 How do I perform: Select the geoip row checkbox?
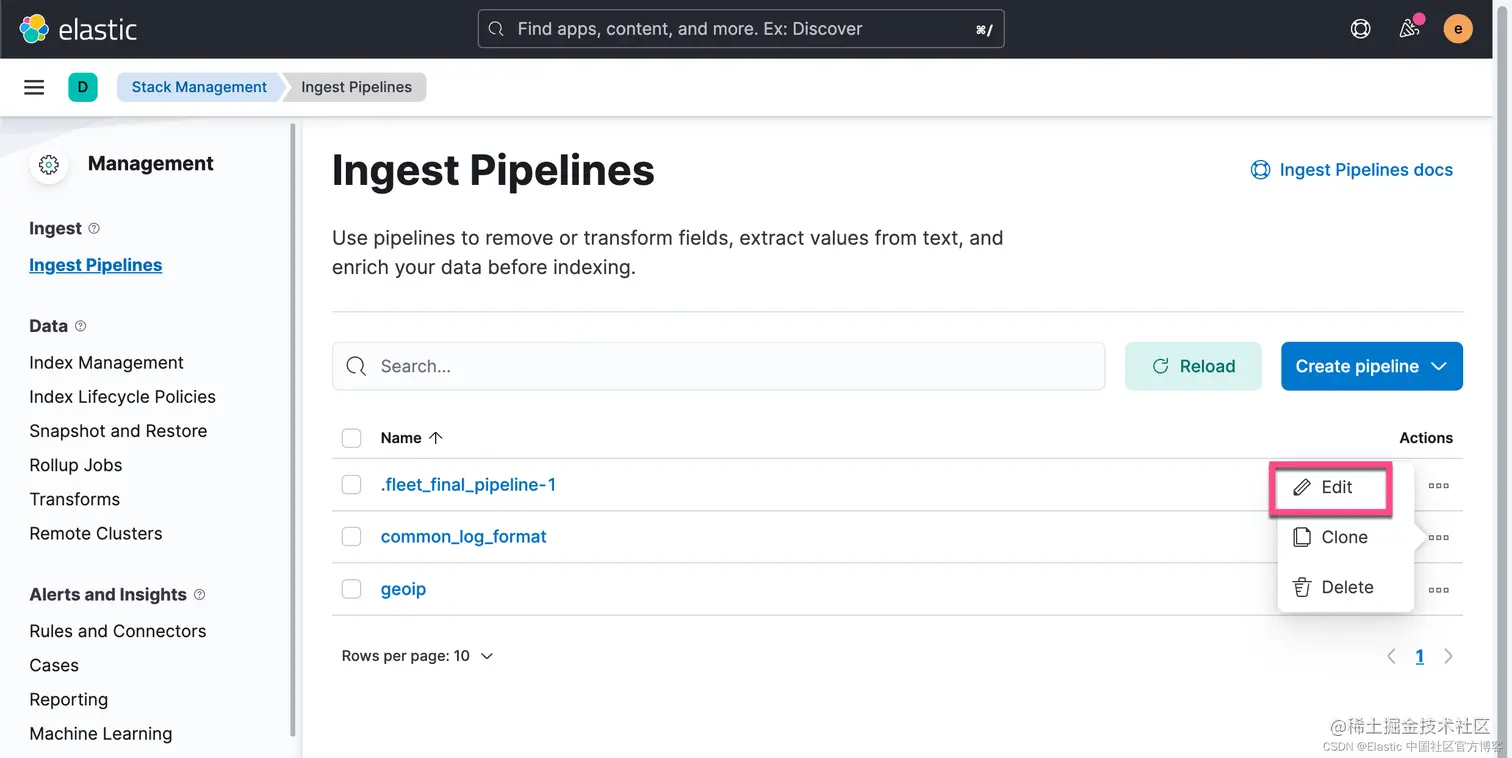pyautogui.click(x=351, y=589)
